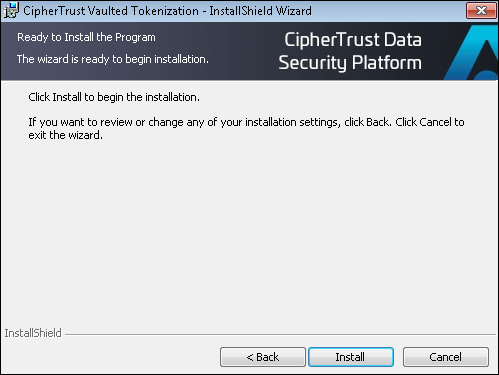
Task: Select the CipherTrust Vaulted Tokenization title bar text
Action: tap(111, 11)
